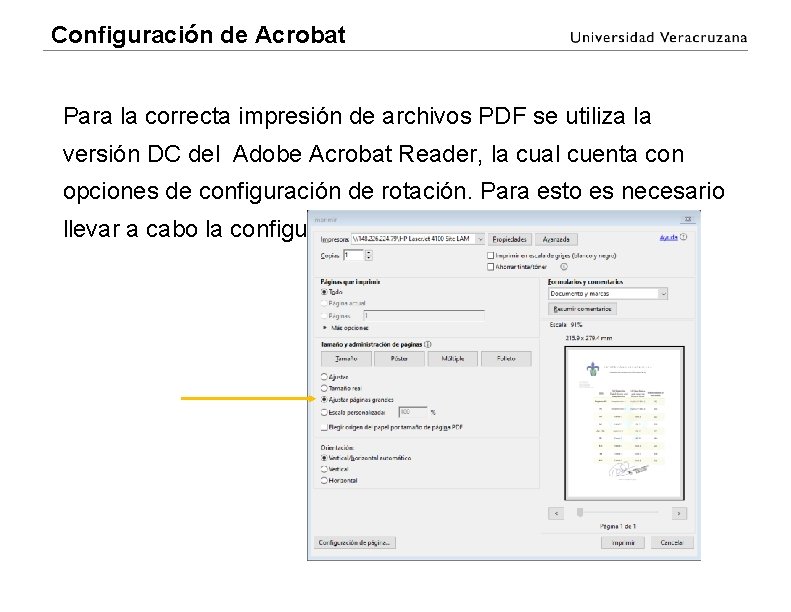Enable grayscale printing checkbox

tap(490, 256)
